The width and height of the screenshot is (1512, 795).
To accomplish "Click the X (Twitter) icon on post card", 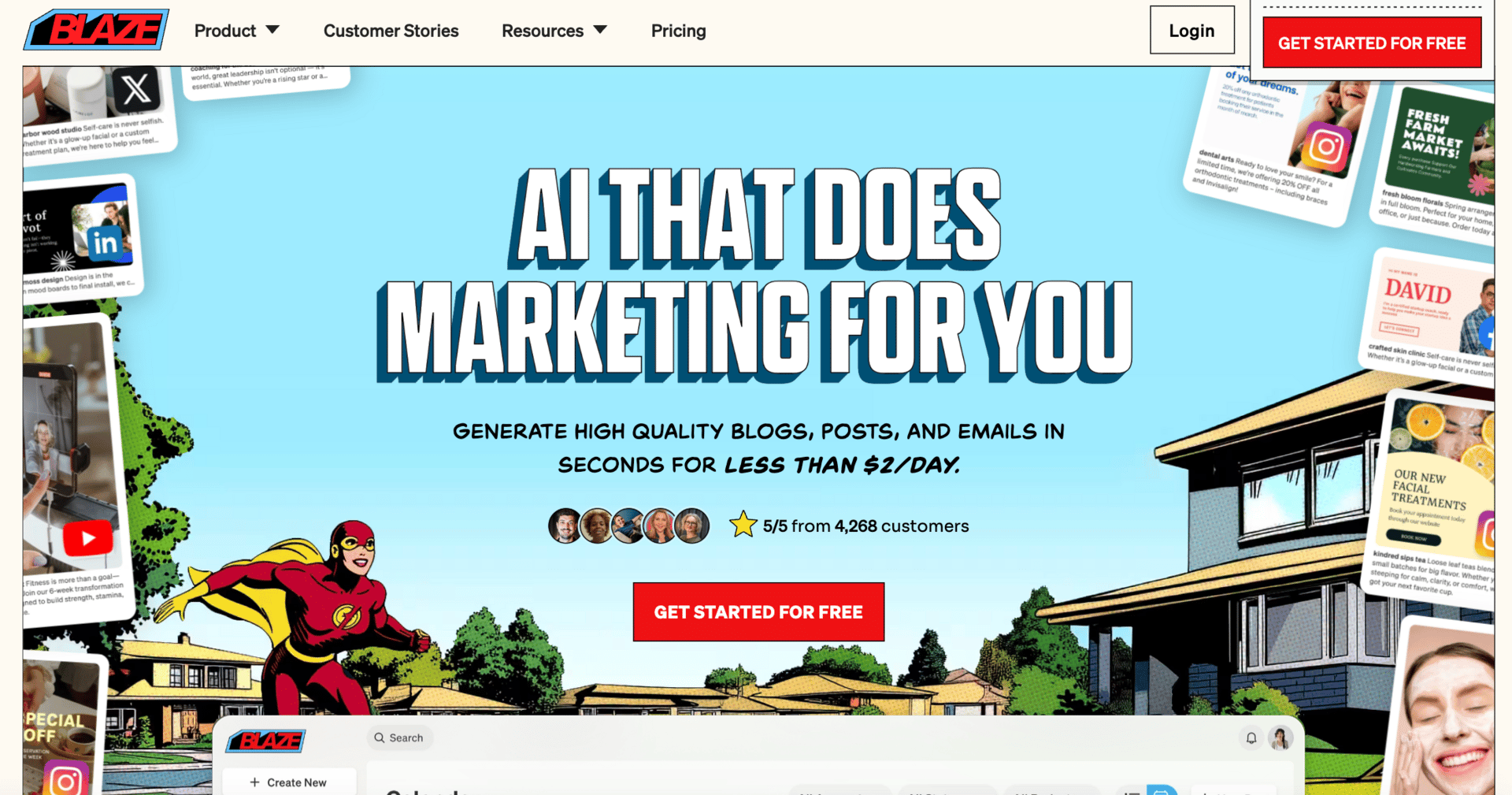I will (x=136, y=89).
